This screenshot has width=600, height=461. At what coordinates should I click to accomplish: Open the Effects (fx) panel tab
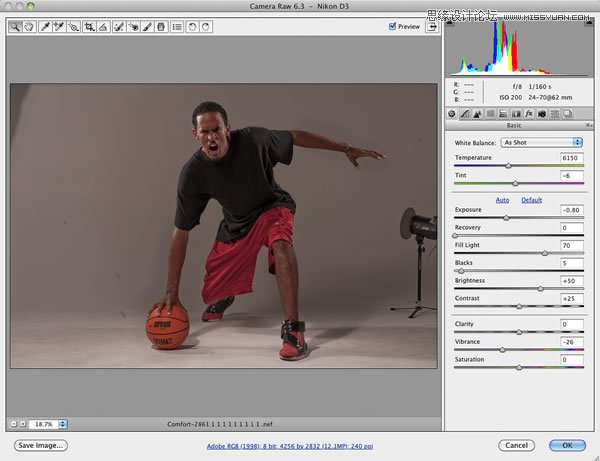(x=529, y=114)
